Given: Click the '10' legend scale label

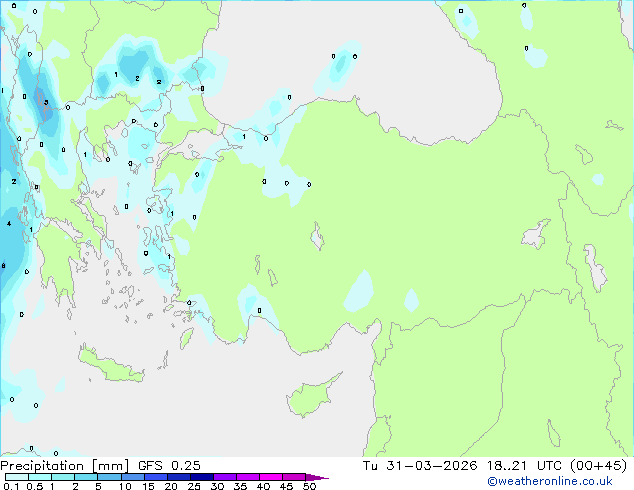Looking at the screenshot, I should 125,486.
